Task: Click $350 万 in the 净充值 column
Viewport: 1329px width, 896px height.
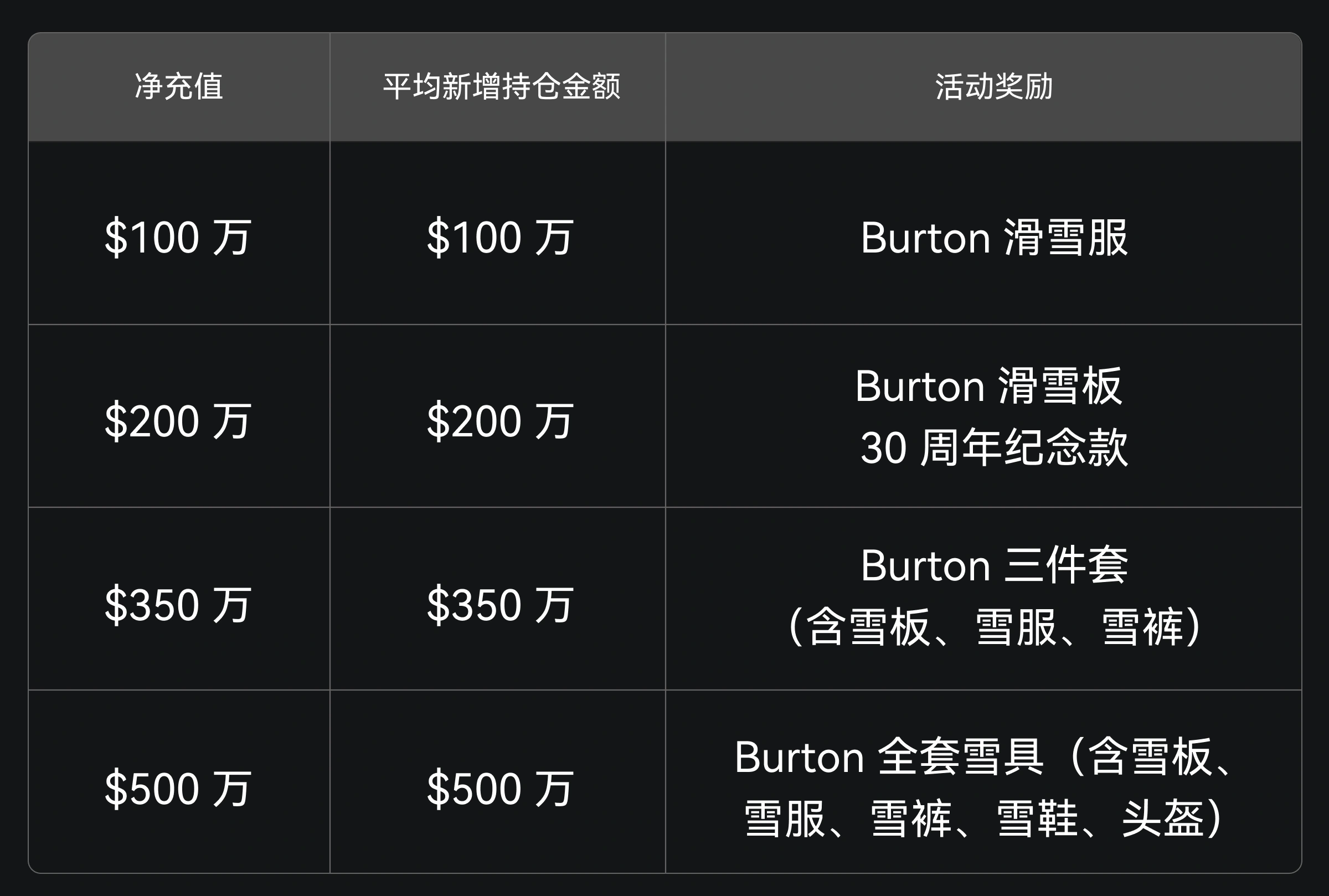Action: tap(178, 605)
